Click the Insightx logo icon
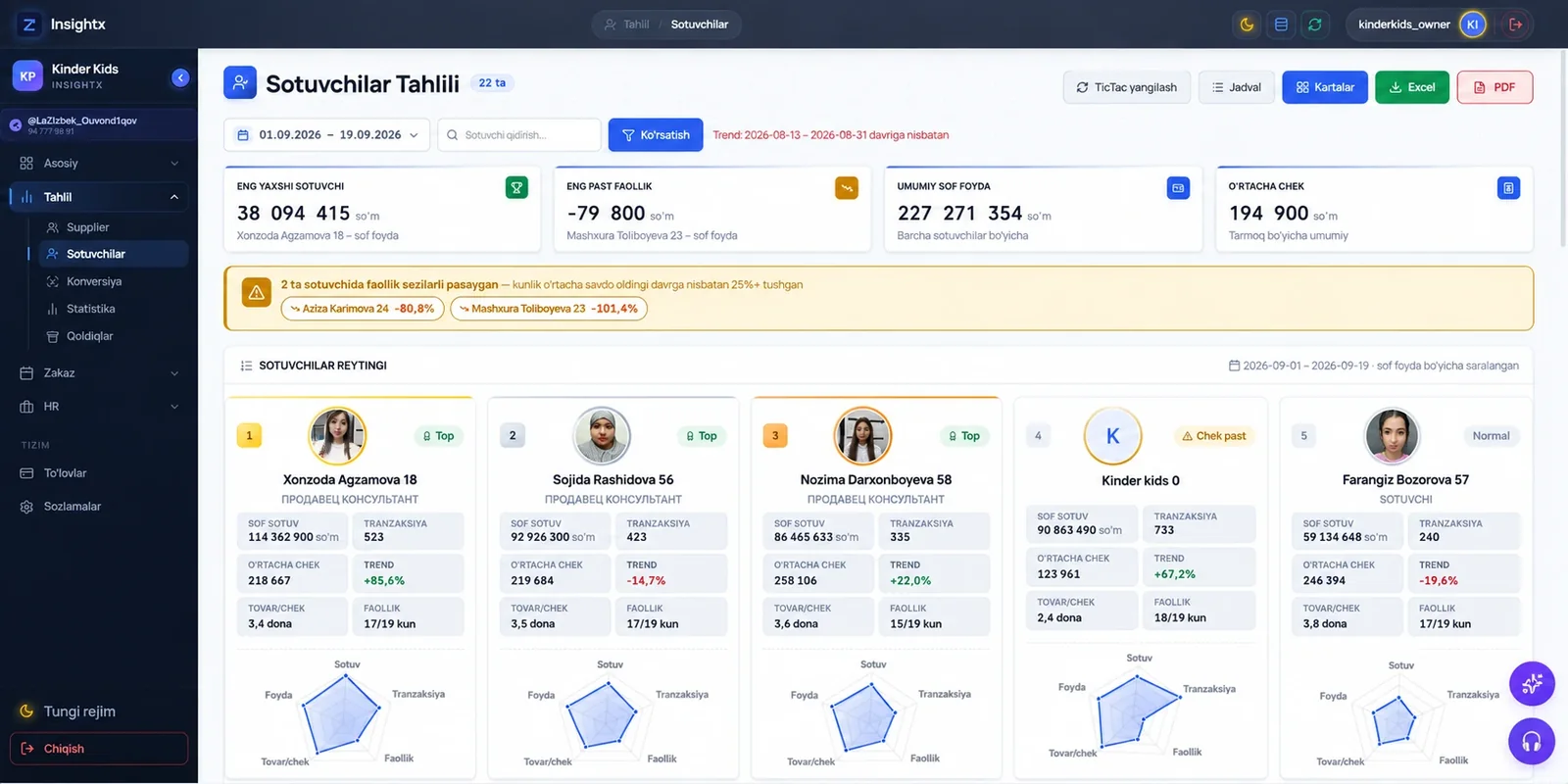 coord(29,24)
